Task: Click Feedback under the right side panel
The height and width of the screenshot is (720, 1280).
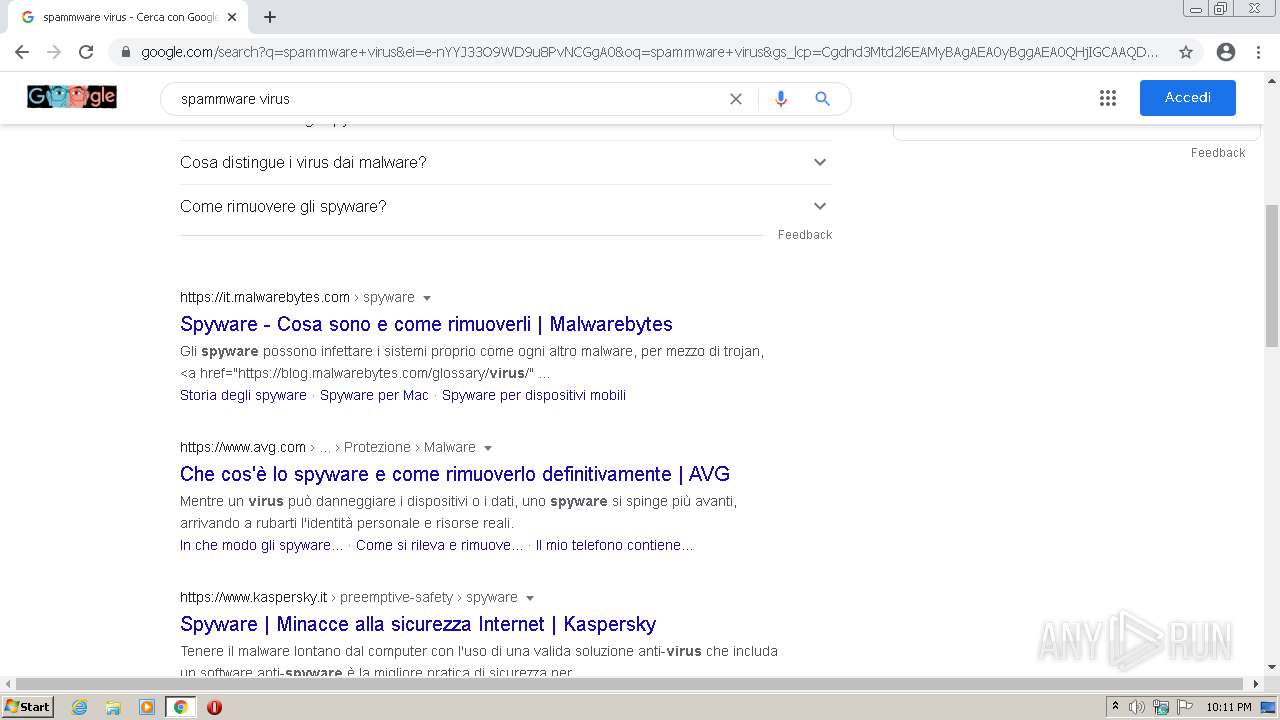Action: coord(1218,153)
